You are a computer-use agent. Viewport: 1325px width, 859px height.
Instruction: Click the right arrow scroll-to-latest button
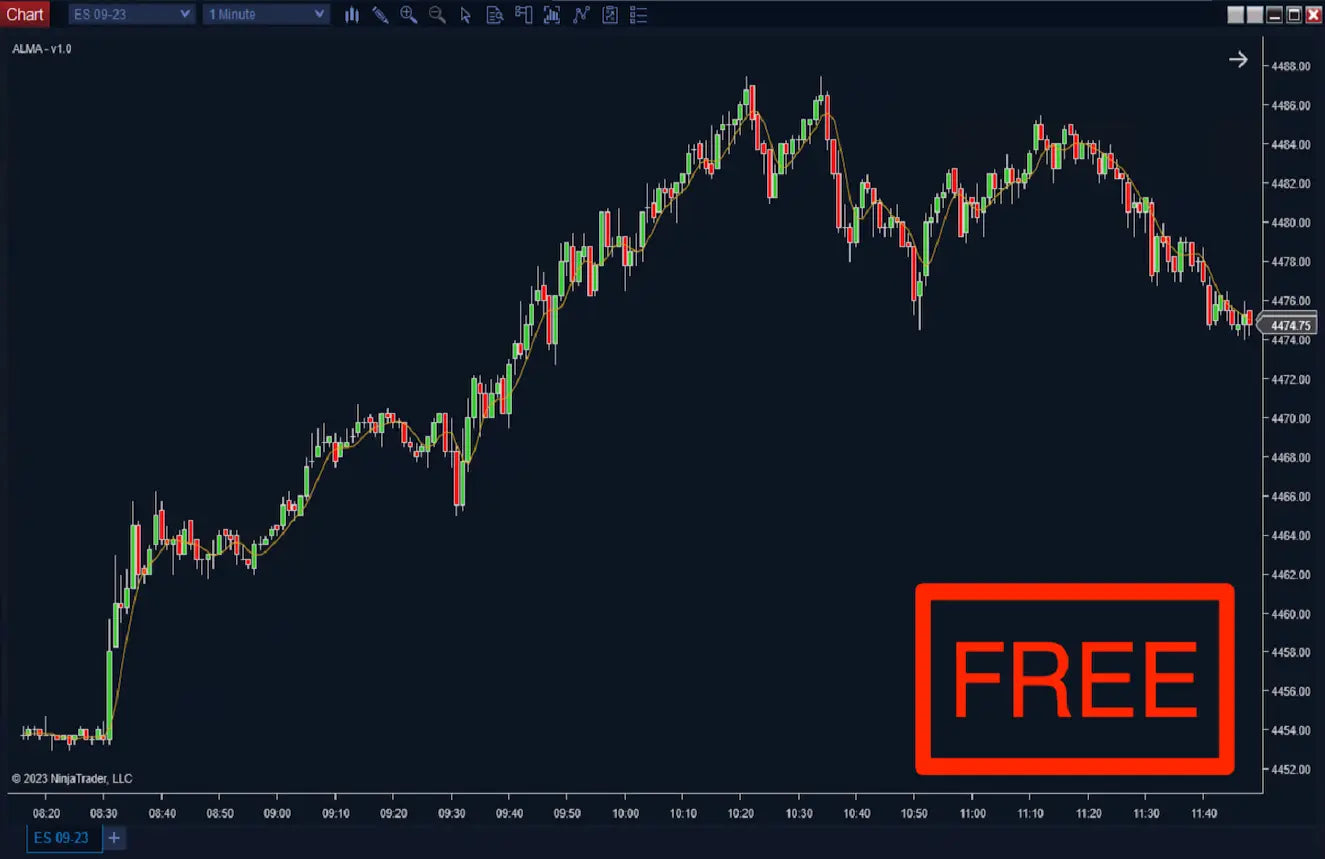(1238, 59)
